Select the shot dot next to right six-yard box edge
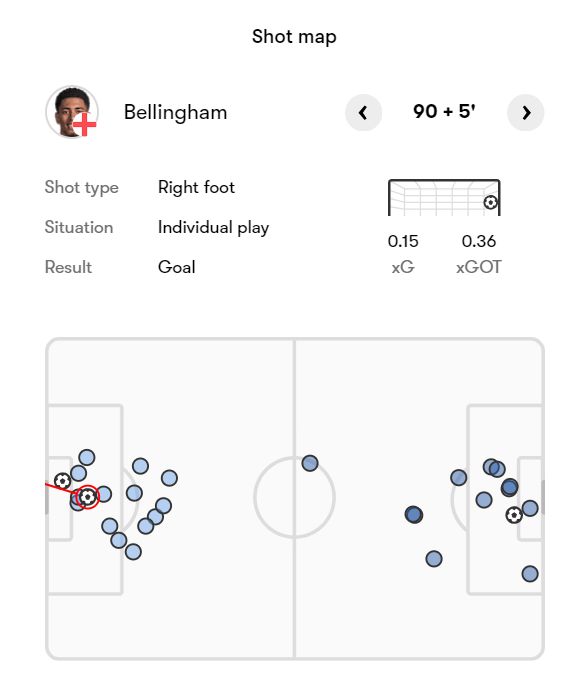Image resolution: width=581 pixels, height=684 pixels. [530, 508]
